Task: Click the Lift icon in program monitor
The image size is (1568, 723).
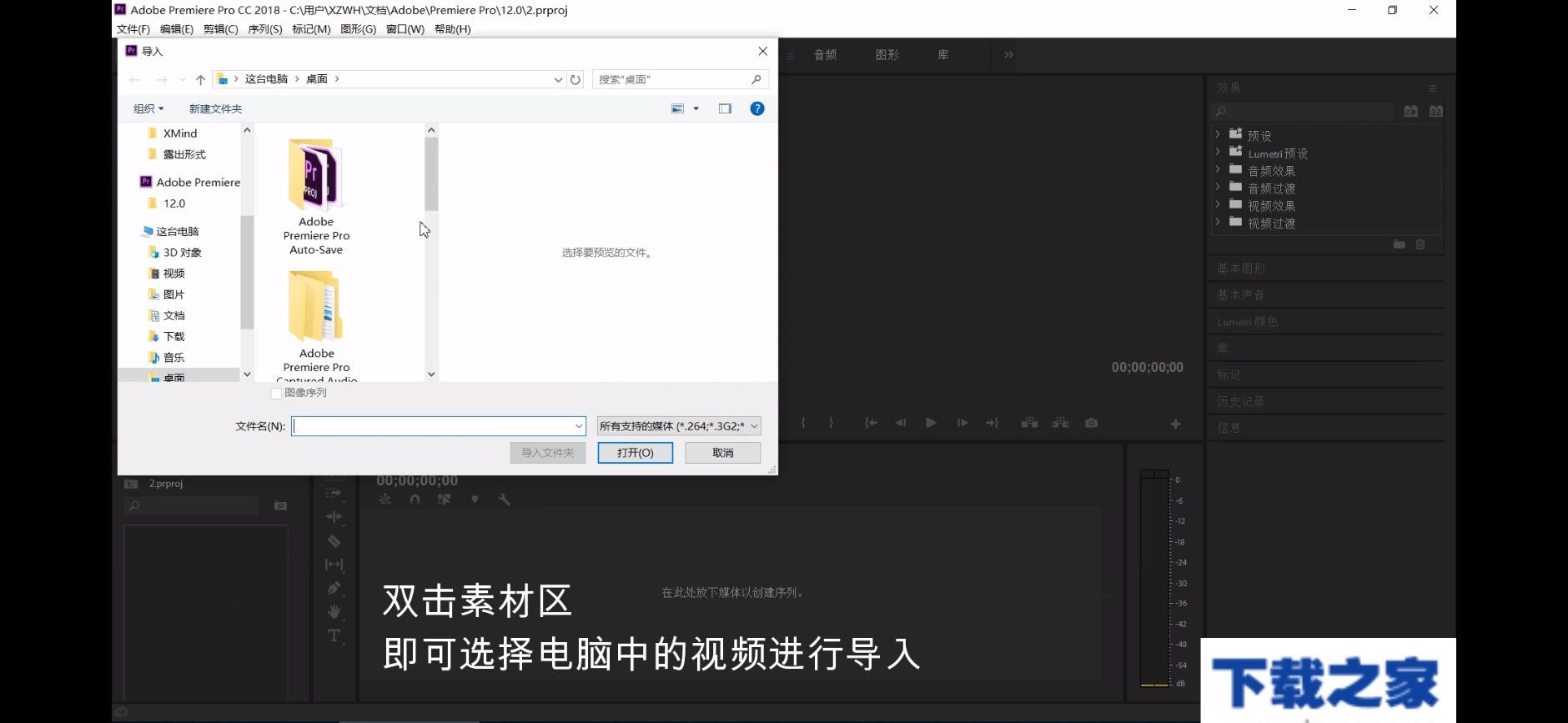Action: [x=1030, y=424]
